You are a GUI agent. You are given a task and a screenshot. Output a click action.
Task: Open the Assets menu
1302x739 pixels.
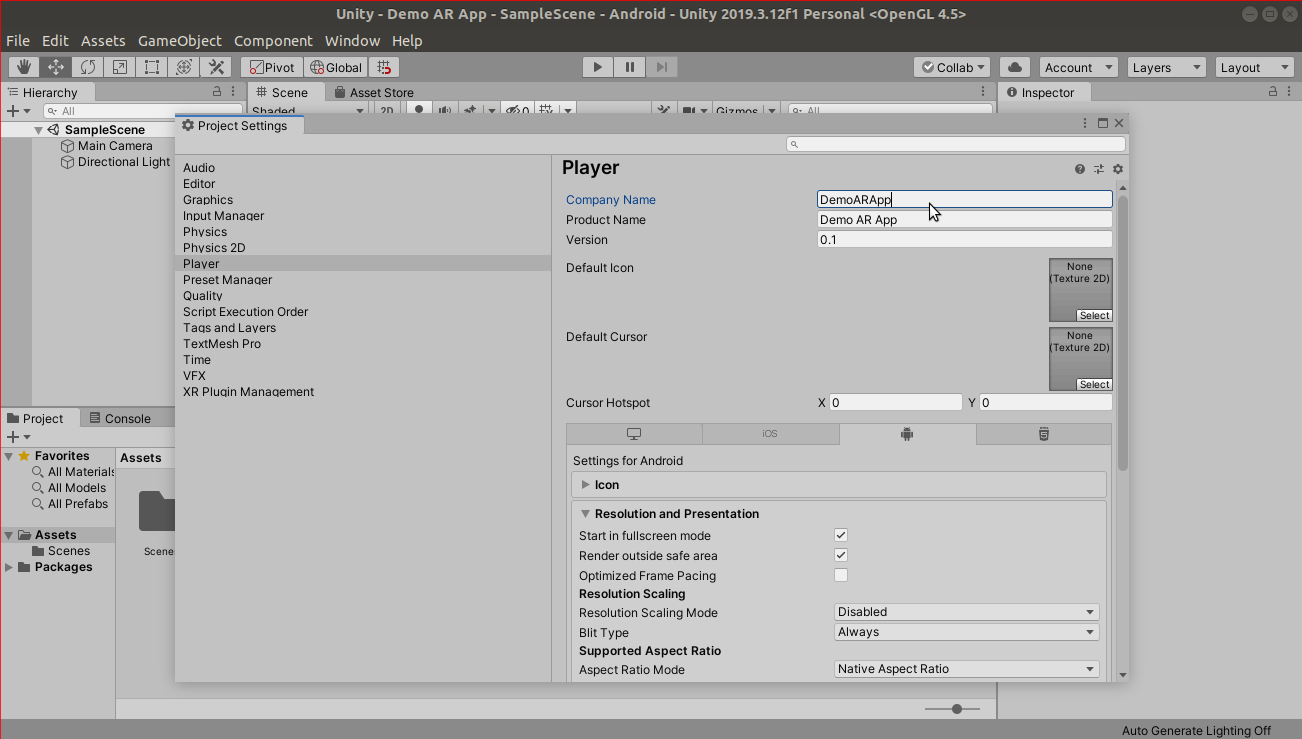103,41
